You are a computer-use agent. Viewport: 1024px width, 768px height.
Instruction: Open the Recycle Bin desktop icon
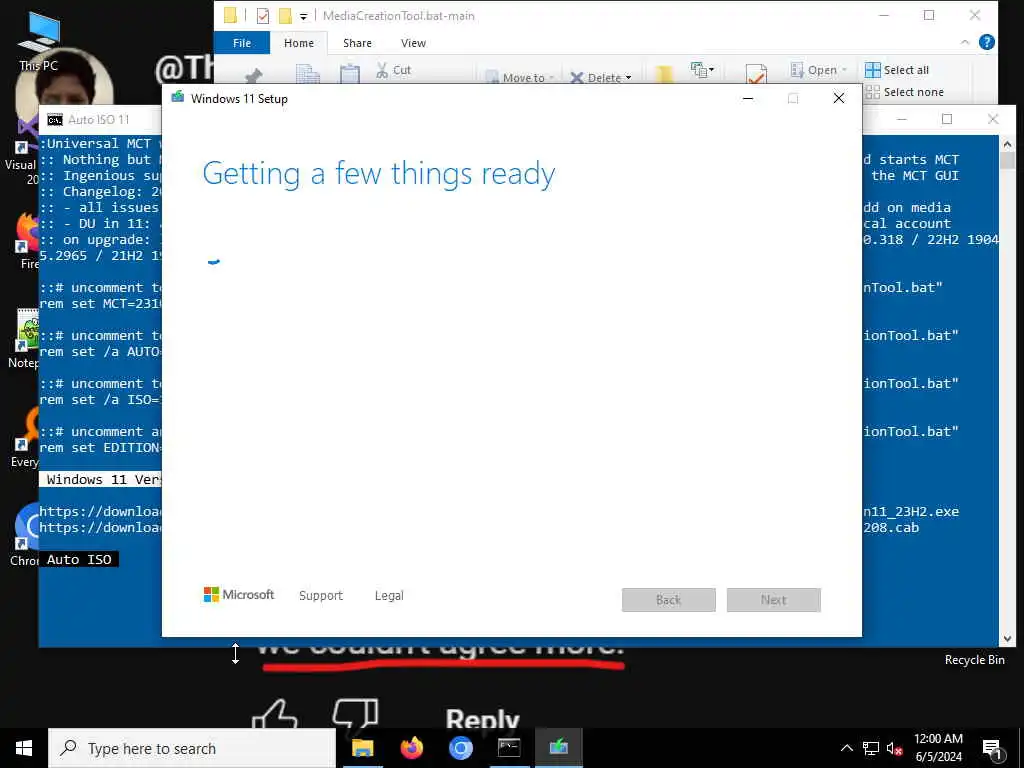tap(974, 660)
